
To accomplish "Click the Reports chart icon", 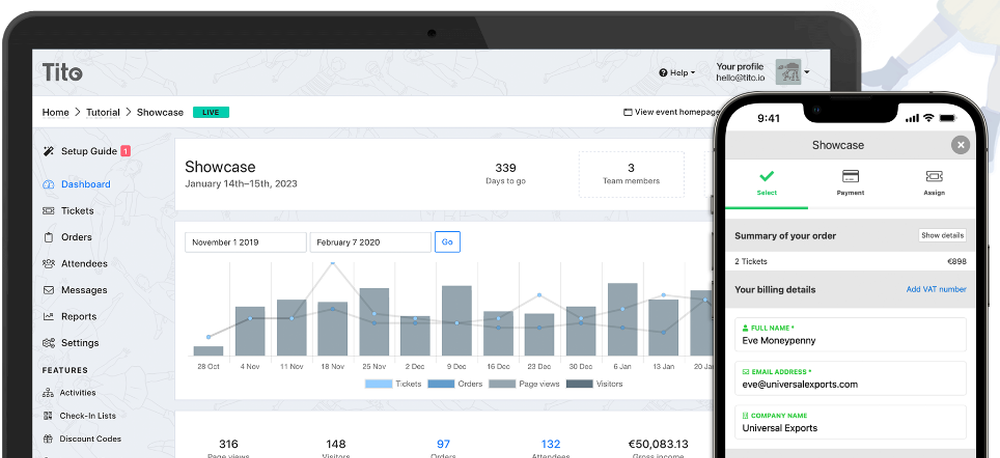I will point(48,316).
